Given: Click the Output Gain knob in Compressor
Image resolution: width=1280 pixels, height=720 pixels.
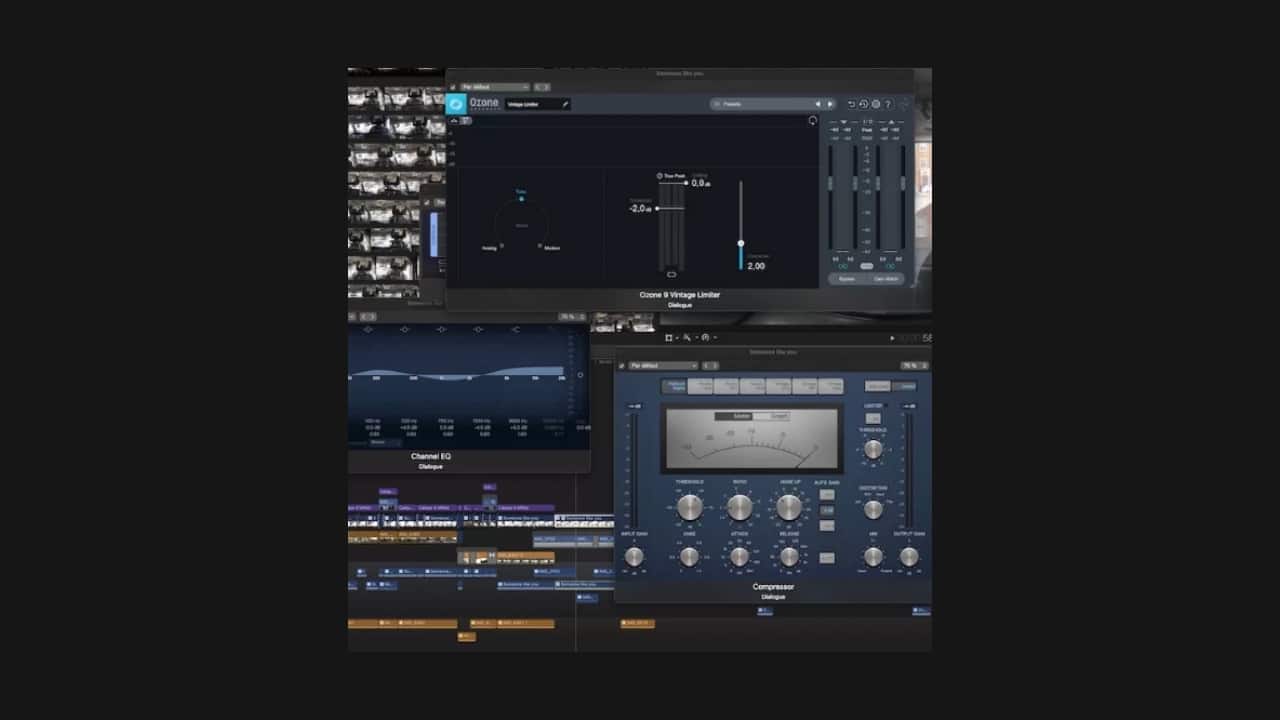Looking at the screenshot, I should pos(908,556).
